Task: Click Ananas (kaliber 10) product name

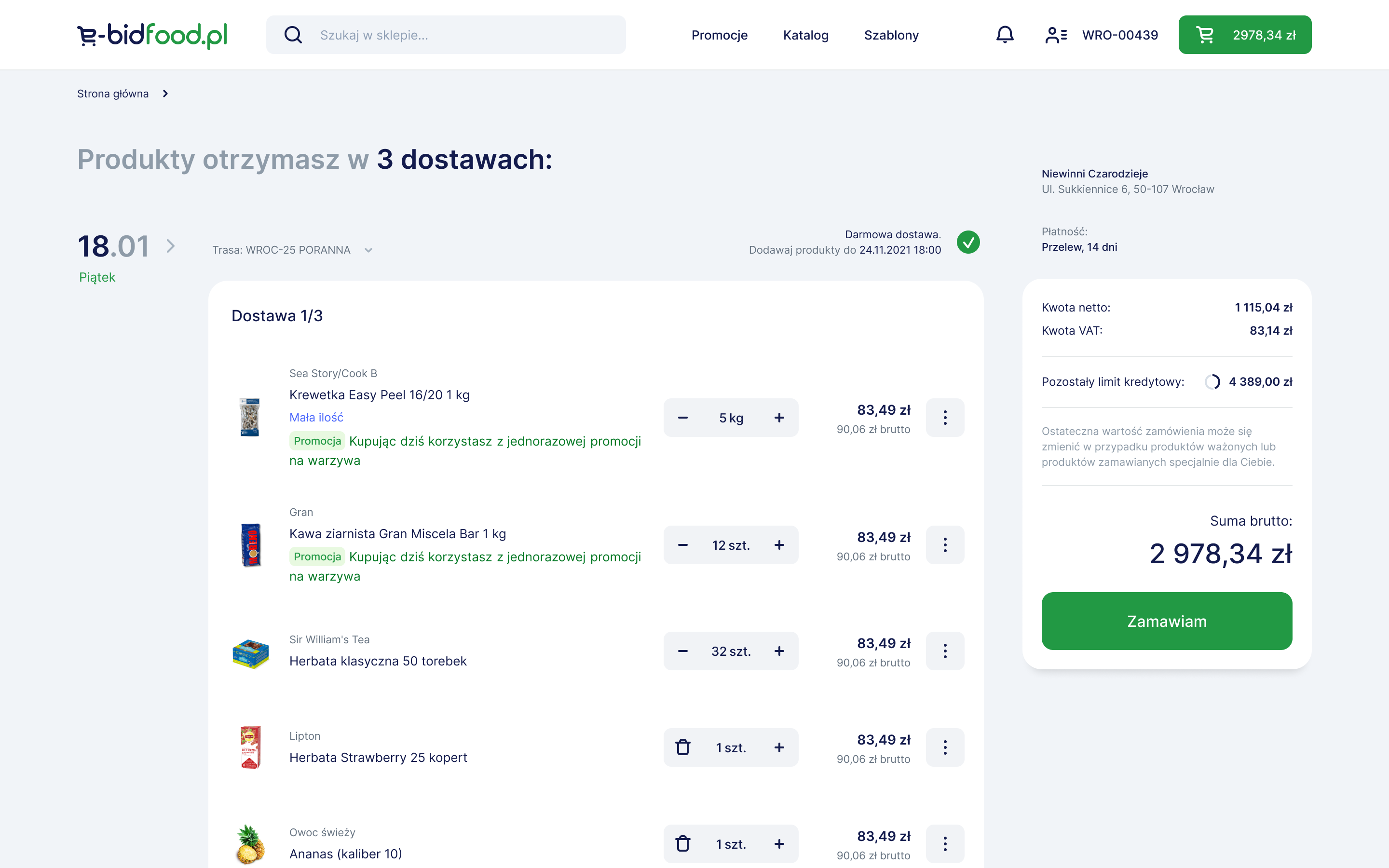Action: 345,854
